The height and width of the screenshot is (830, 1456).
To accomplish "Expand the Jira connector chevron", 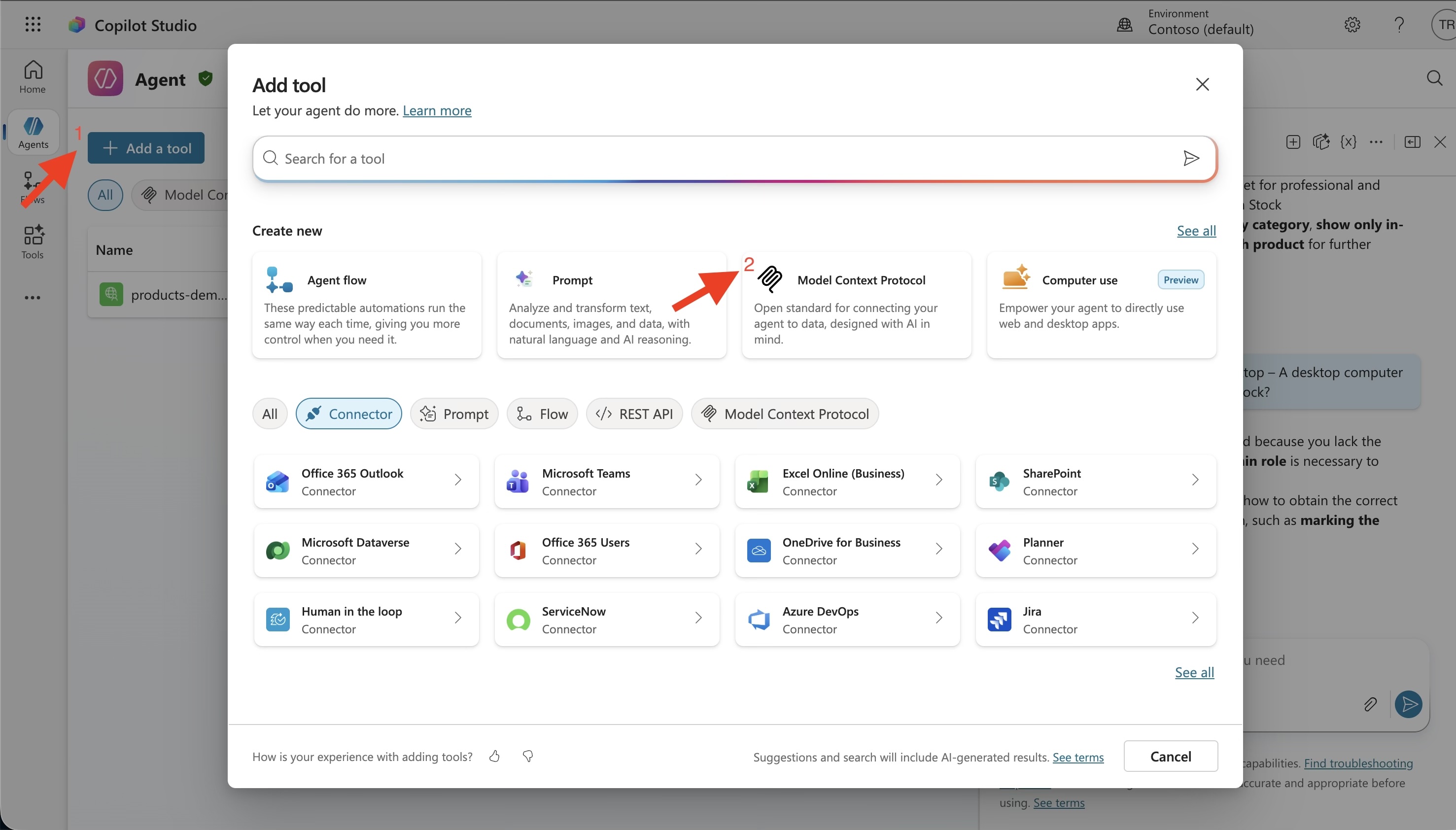I will coord(1195,618).
